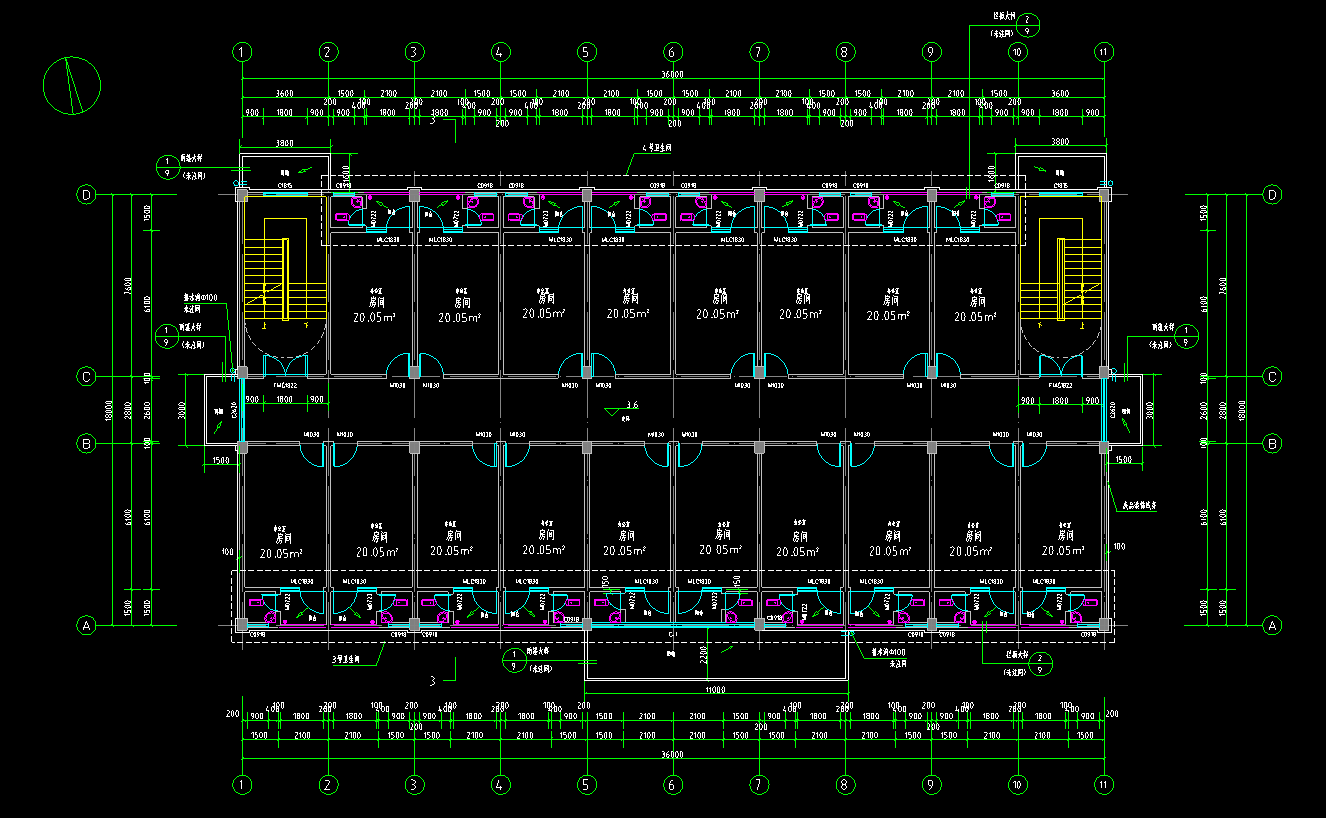Select the yellow staircase on the left
This screenshot has width=1326, height=818.
pos(285,279)
